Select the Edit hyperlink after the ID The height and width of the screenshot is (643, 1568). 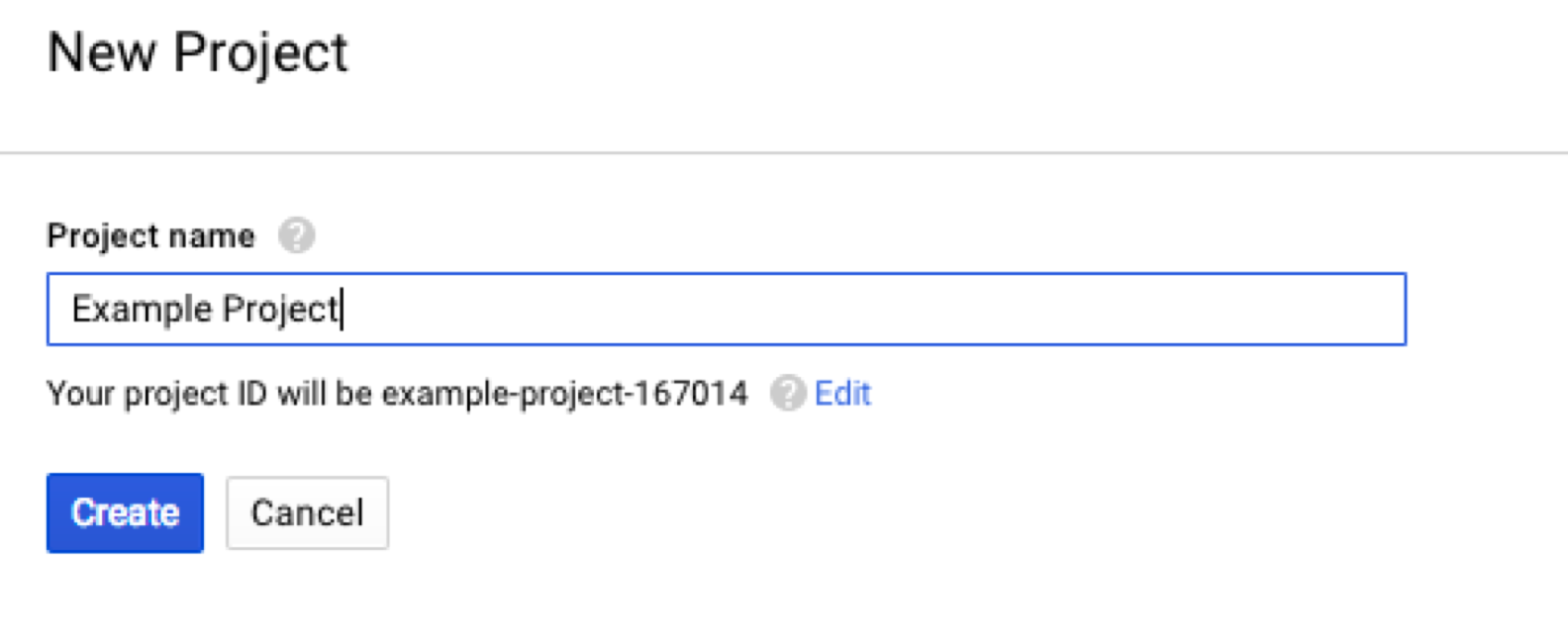tap(842, 393)
